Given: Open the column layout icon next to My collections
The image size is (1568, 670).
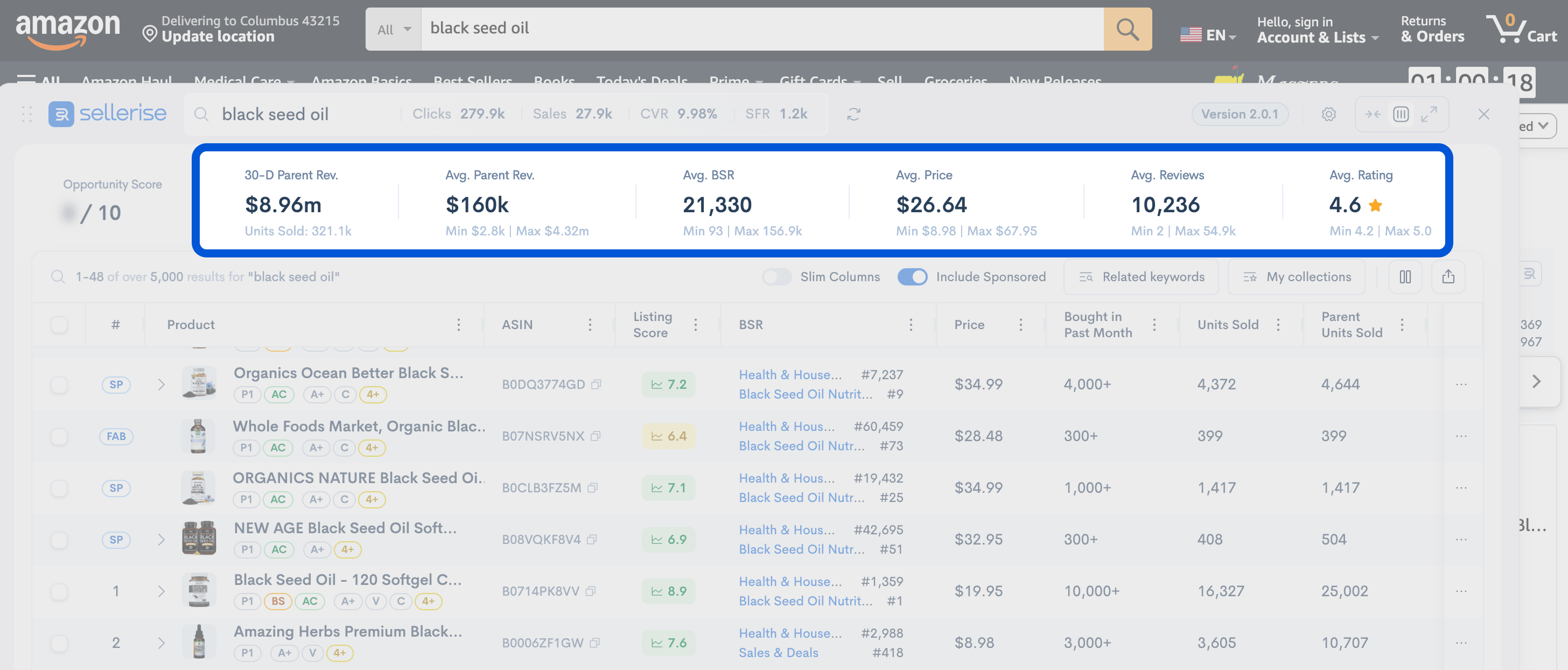Looking at the screenshot, I should pos(1405,277).
